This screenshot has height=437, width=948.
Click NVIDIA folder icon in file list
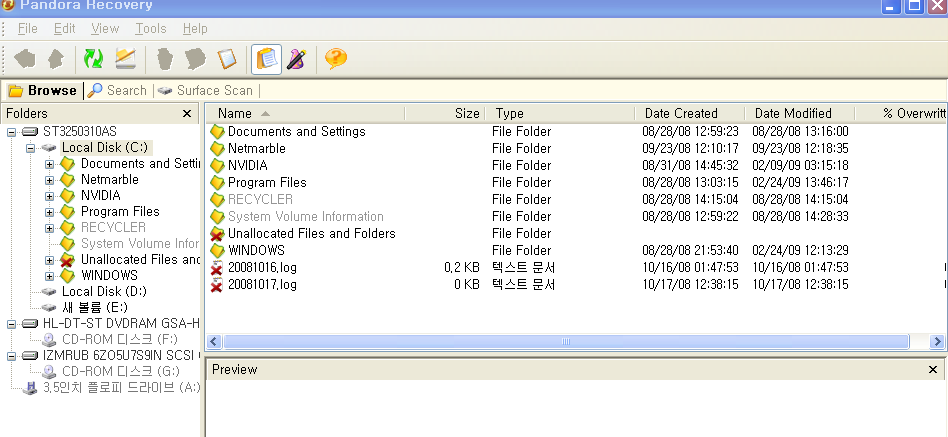[217, 166]
